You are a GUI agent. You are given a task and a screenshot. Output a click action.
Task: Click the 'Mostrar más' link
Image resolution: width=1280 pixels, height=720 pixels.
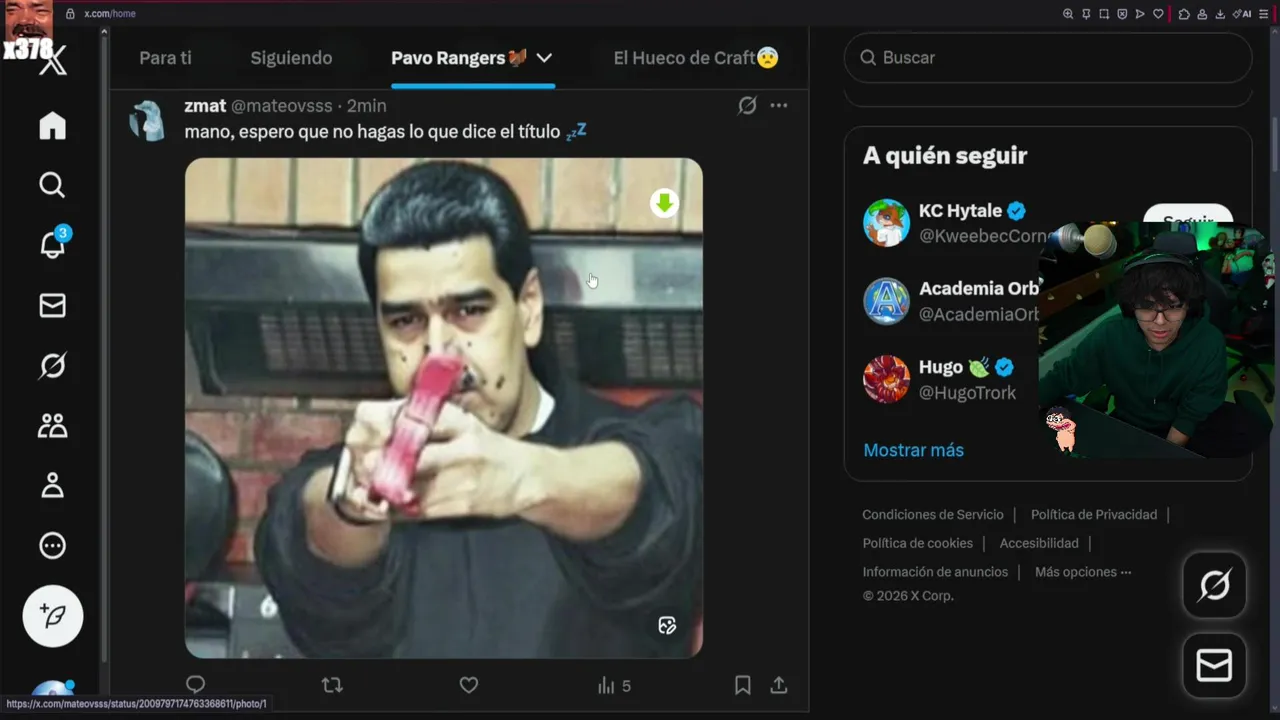point(913,450)
